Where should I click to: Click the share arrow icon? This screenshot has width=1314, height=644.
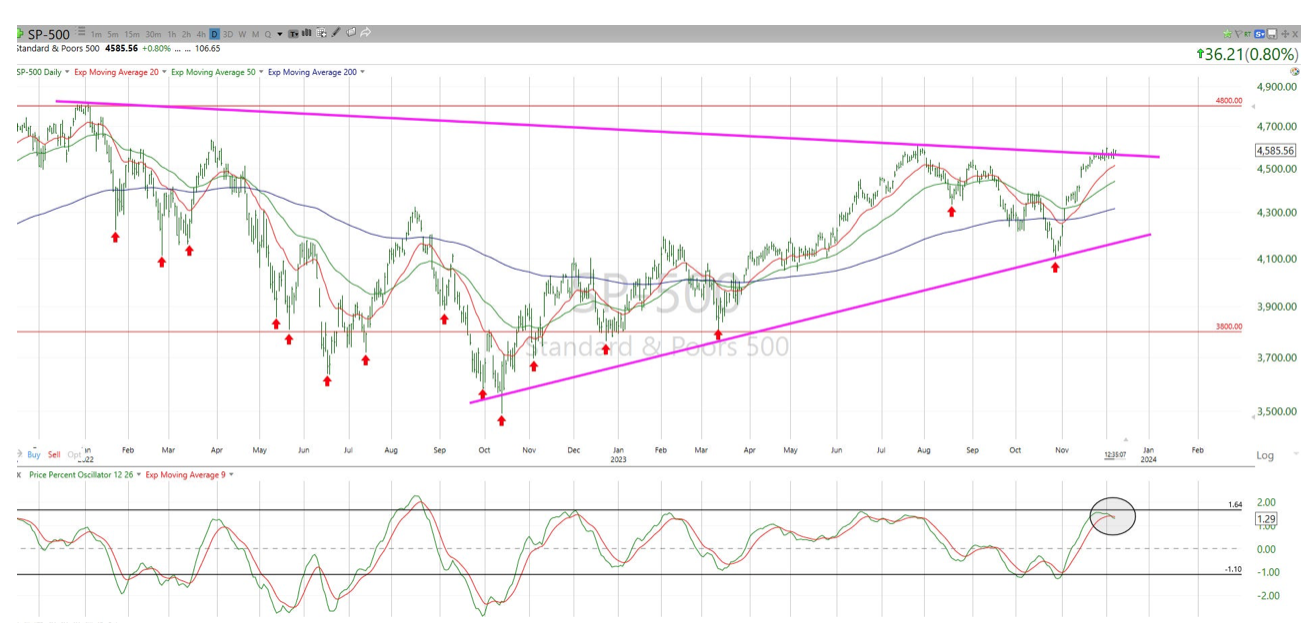pyautogui.click(x=366, y=32)
